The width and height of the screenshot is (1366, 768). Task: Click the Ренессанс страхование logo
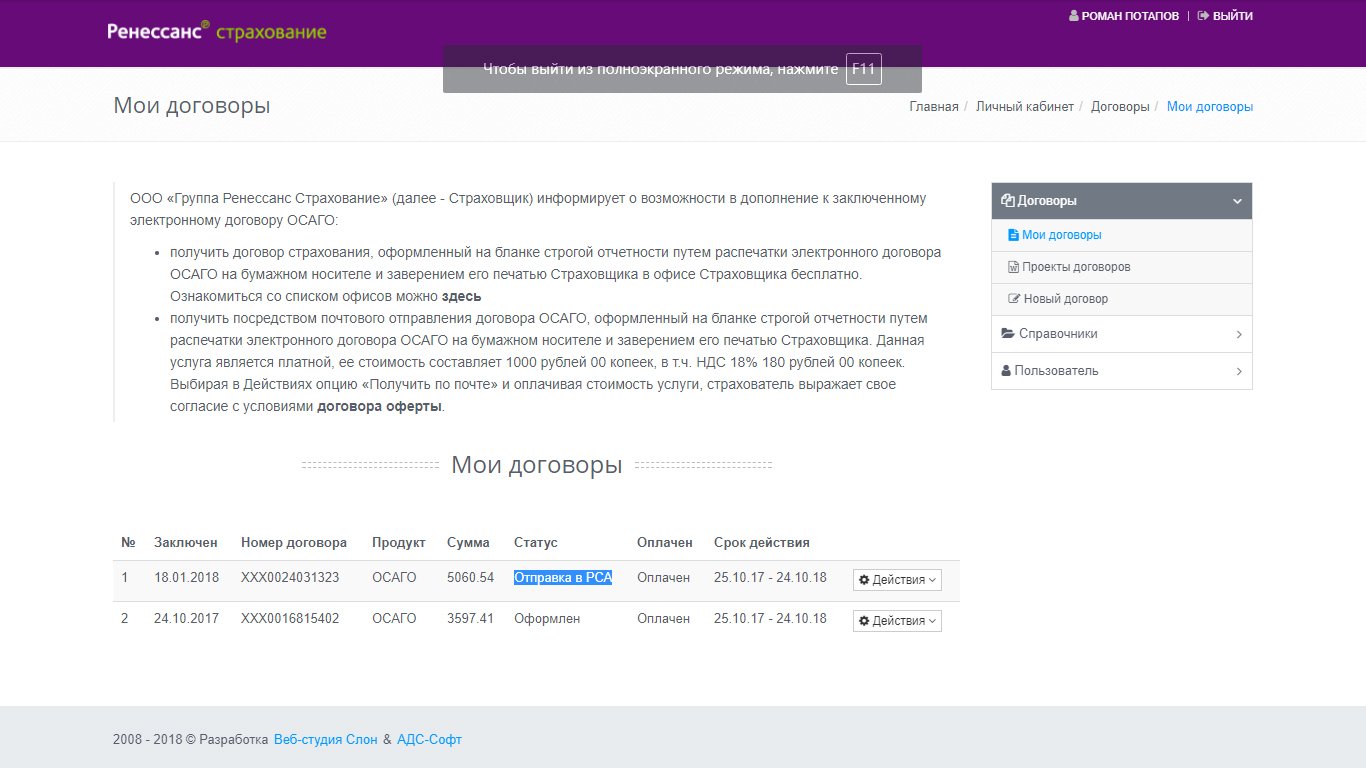[x=217, y=31]
